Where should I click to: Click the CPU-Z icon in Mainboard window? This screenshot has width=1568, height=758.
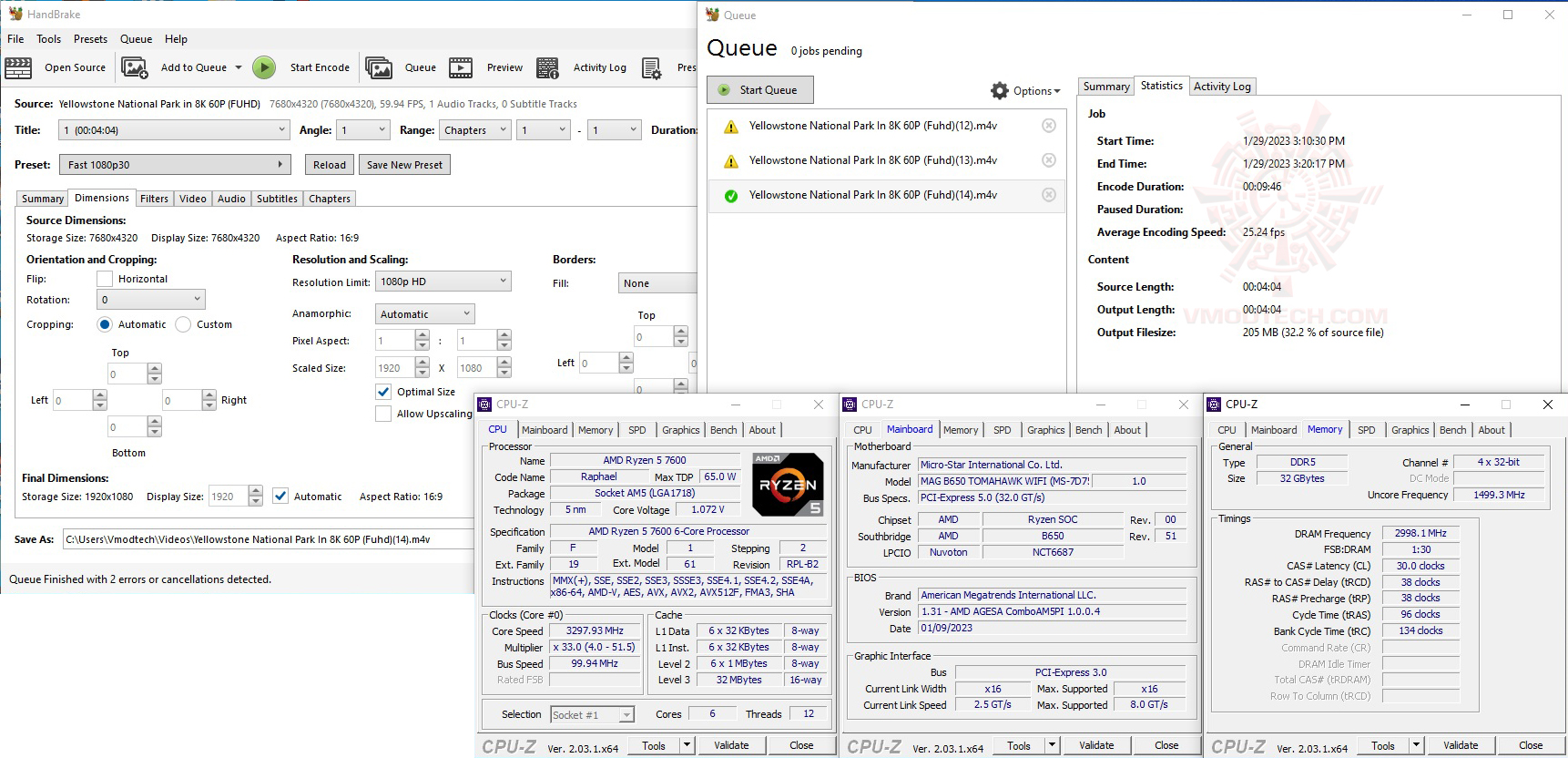(850, 405)
